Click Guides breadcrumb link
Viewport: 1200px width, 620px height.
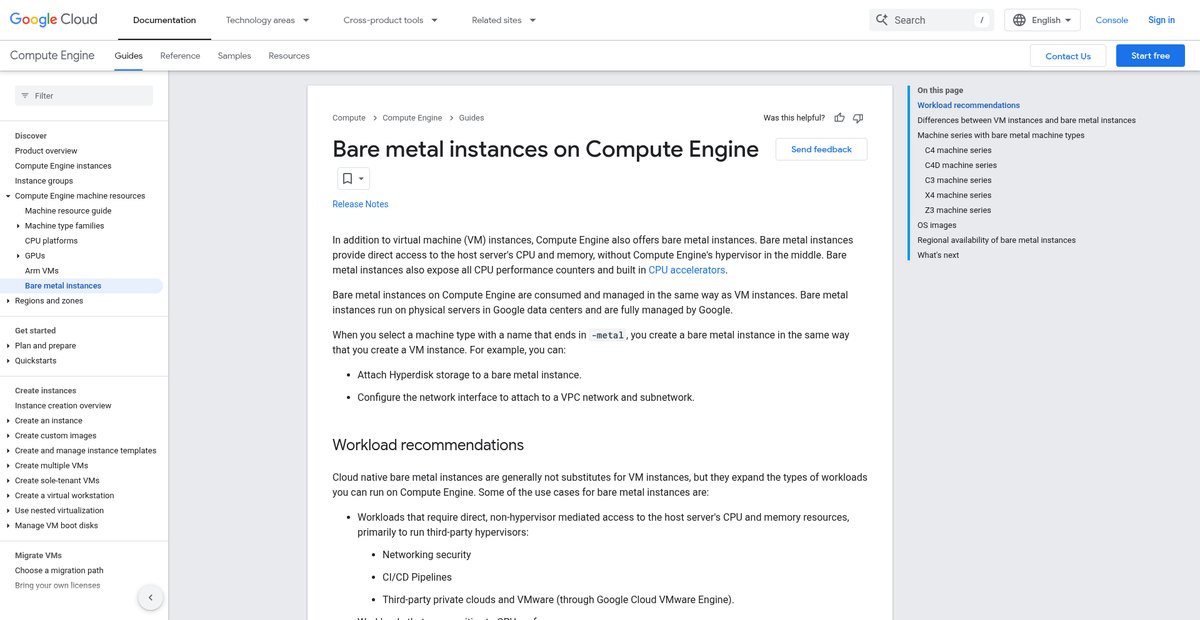click(472, 118)
